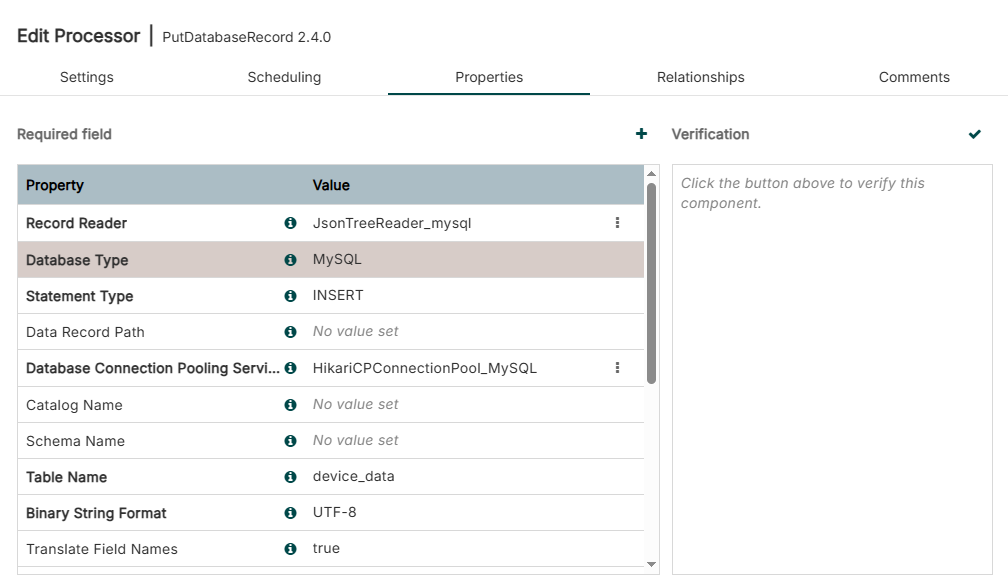Click info icon beside Database Type

(290, 260)
